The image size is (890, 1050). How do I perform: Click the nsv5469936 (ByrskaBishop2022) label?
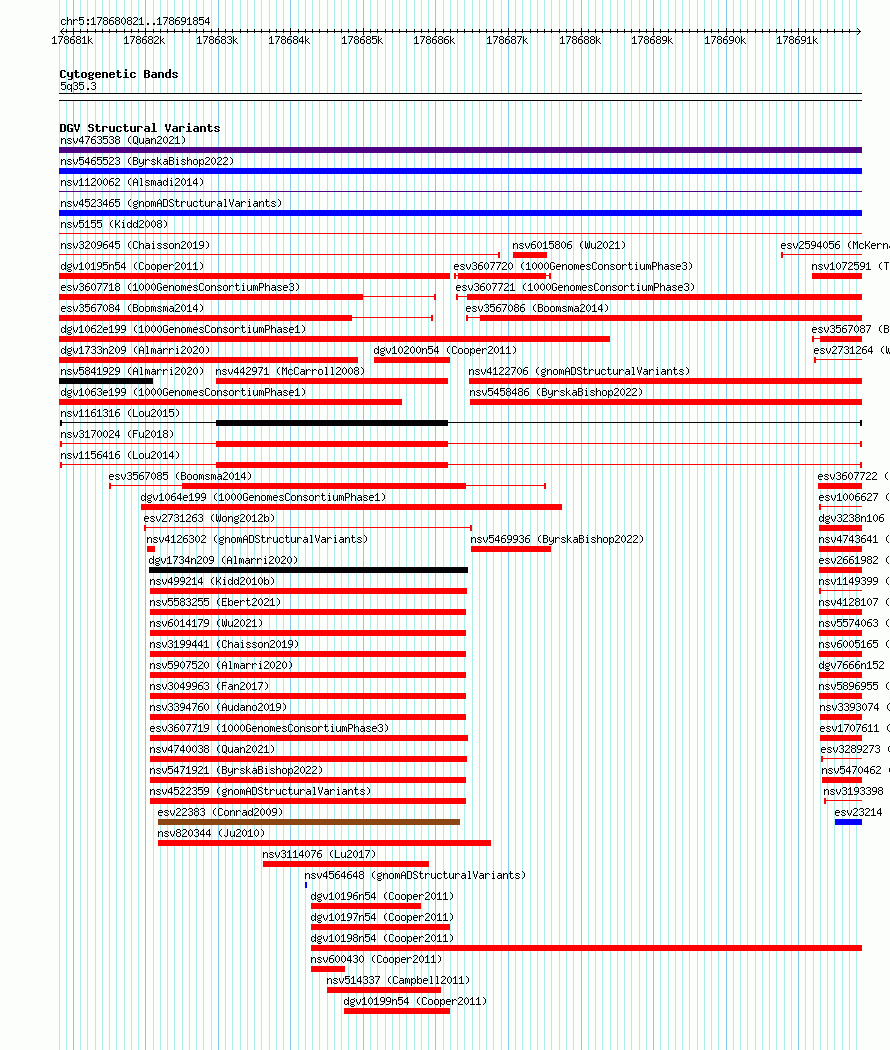coord(557,539)
